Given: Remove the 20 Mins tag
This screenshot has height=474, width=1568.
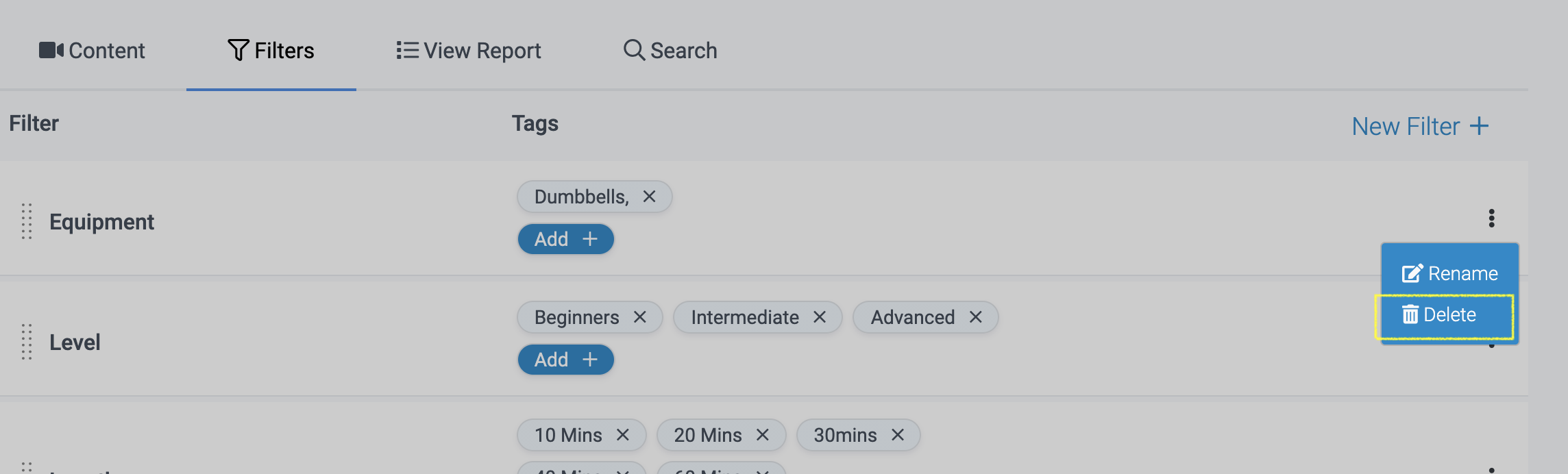Looking at the screenshot, I should pyautogui.click(x=762, y=435).
